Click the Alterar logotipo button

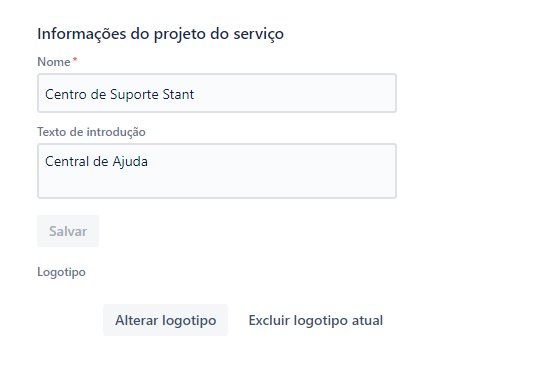166,320
